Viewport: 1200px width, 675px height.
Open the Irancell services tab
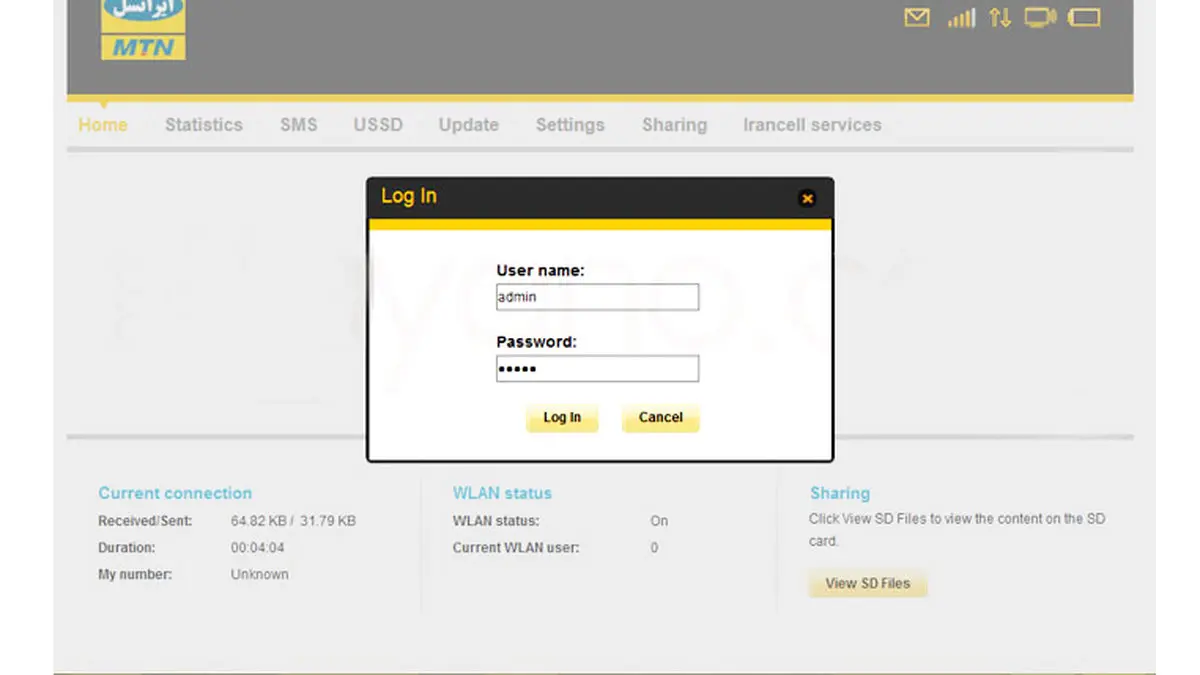coord(812,125)
